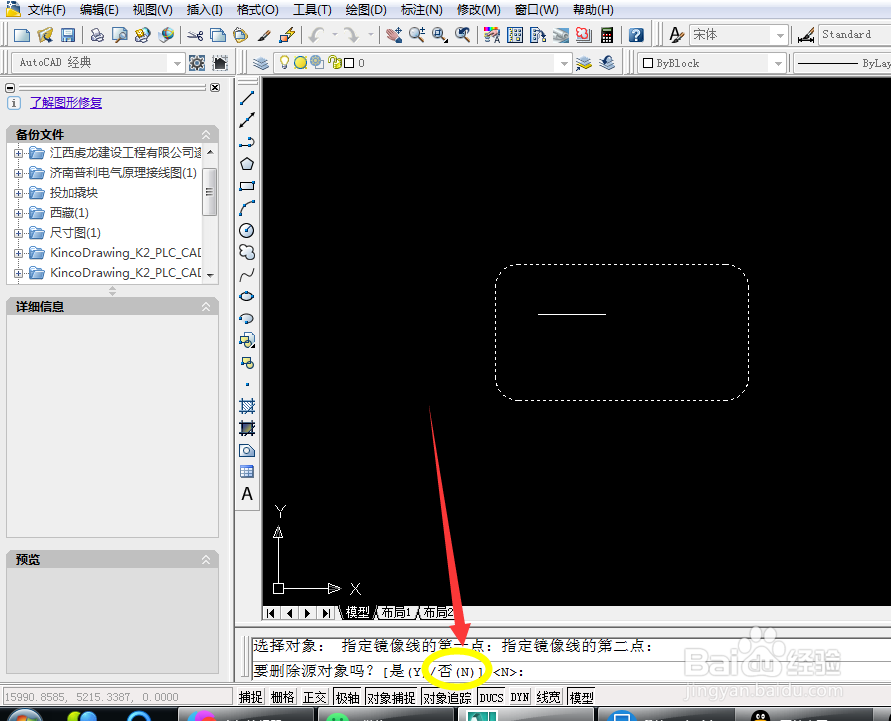
Task: Open the Insert Block tool
Action: [x=247, y=341]
